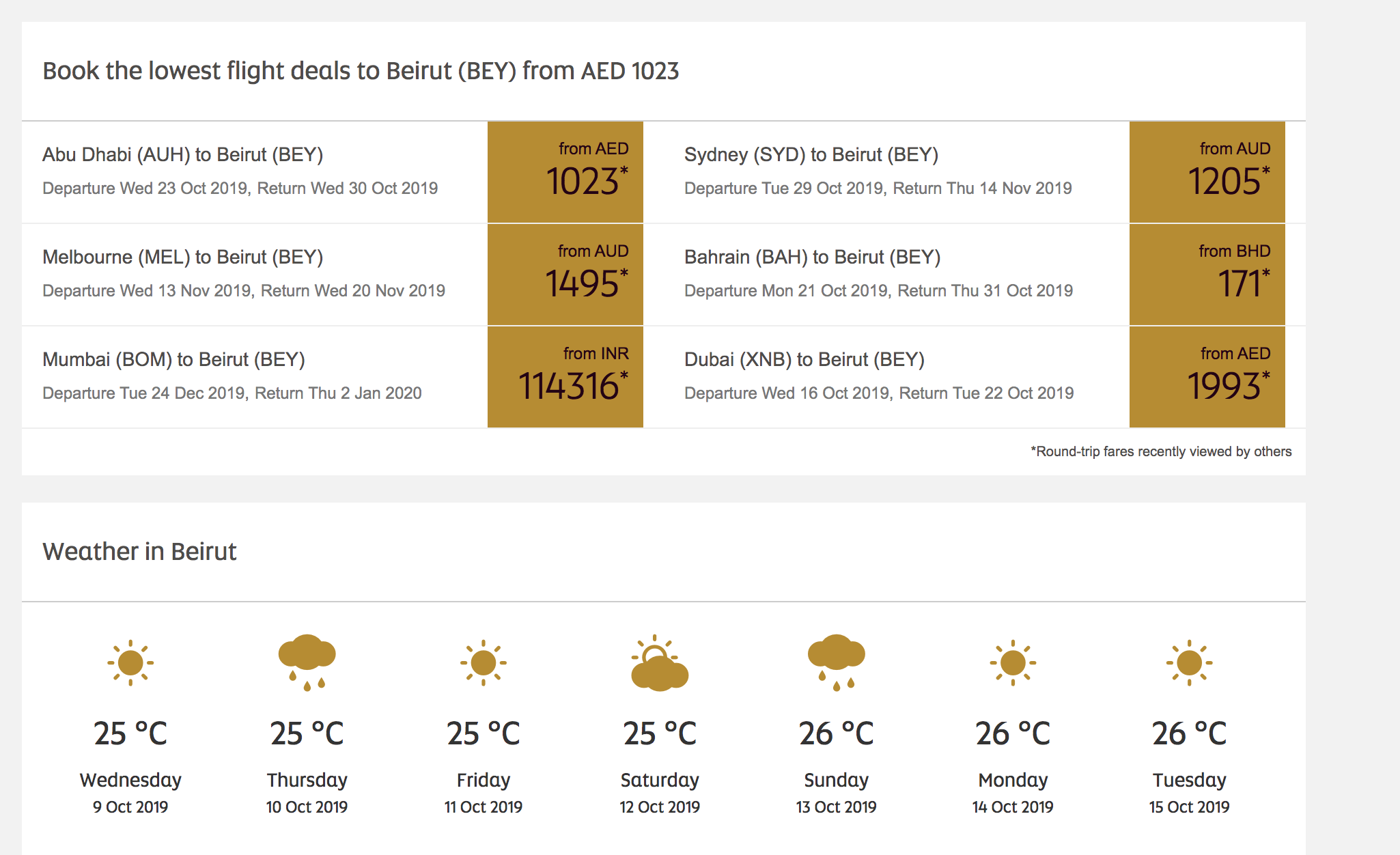Click Monday's sunny weather icon
Image resolution: width=1400 pixels, height=855 pixels.
1013,662
